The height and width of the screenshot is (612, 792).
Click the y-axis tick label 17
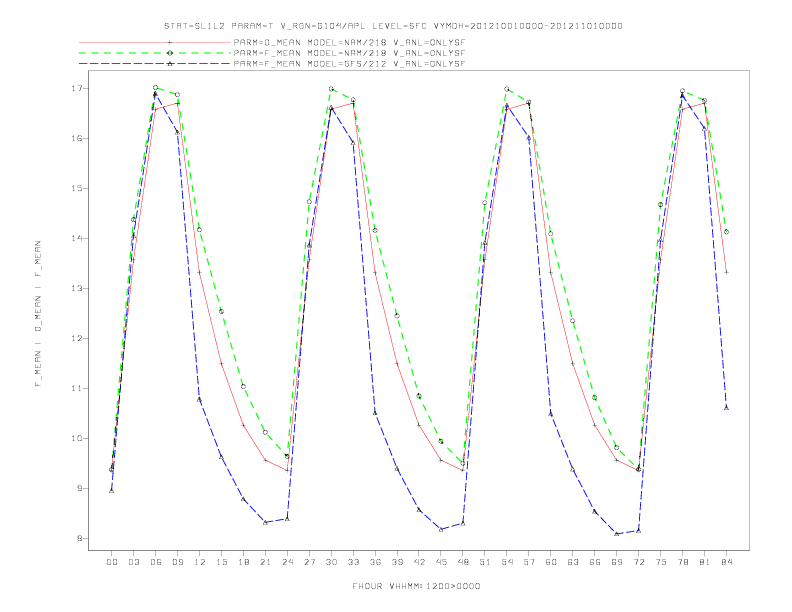point(77,88)
